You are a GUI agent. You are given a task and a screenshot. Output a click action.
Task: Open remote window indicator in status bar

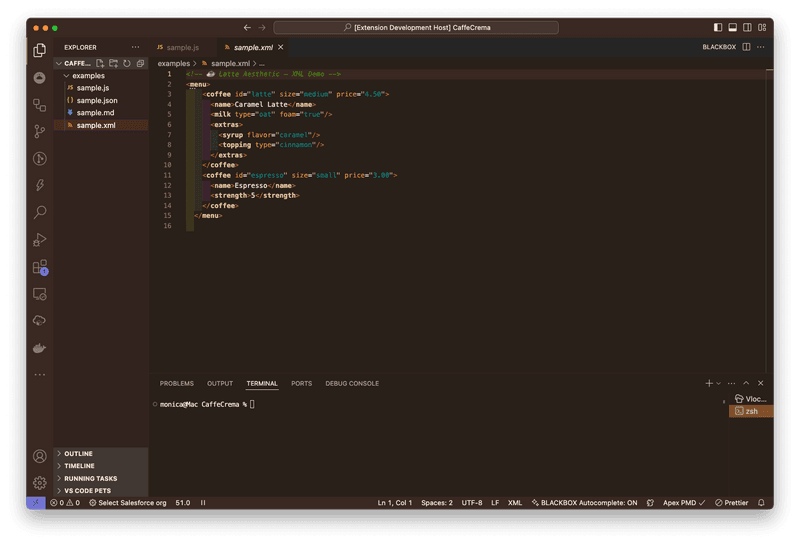tap(36, 503)
